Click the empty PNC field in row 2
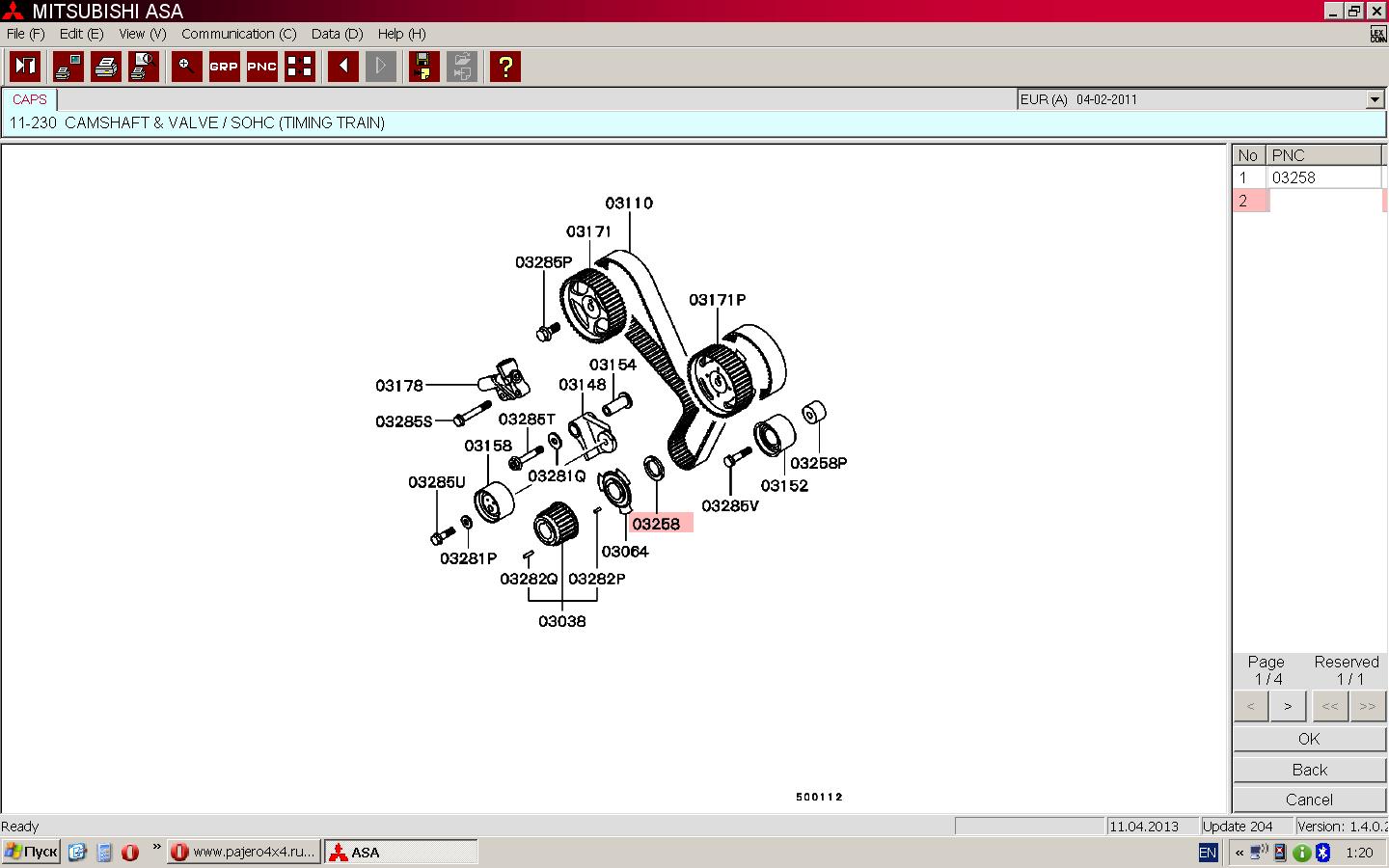Image resolution: width=1389 pixels, height=868 pixels. pos(1324,201)
